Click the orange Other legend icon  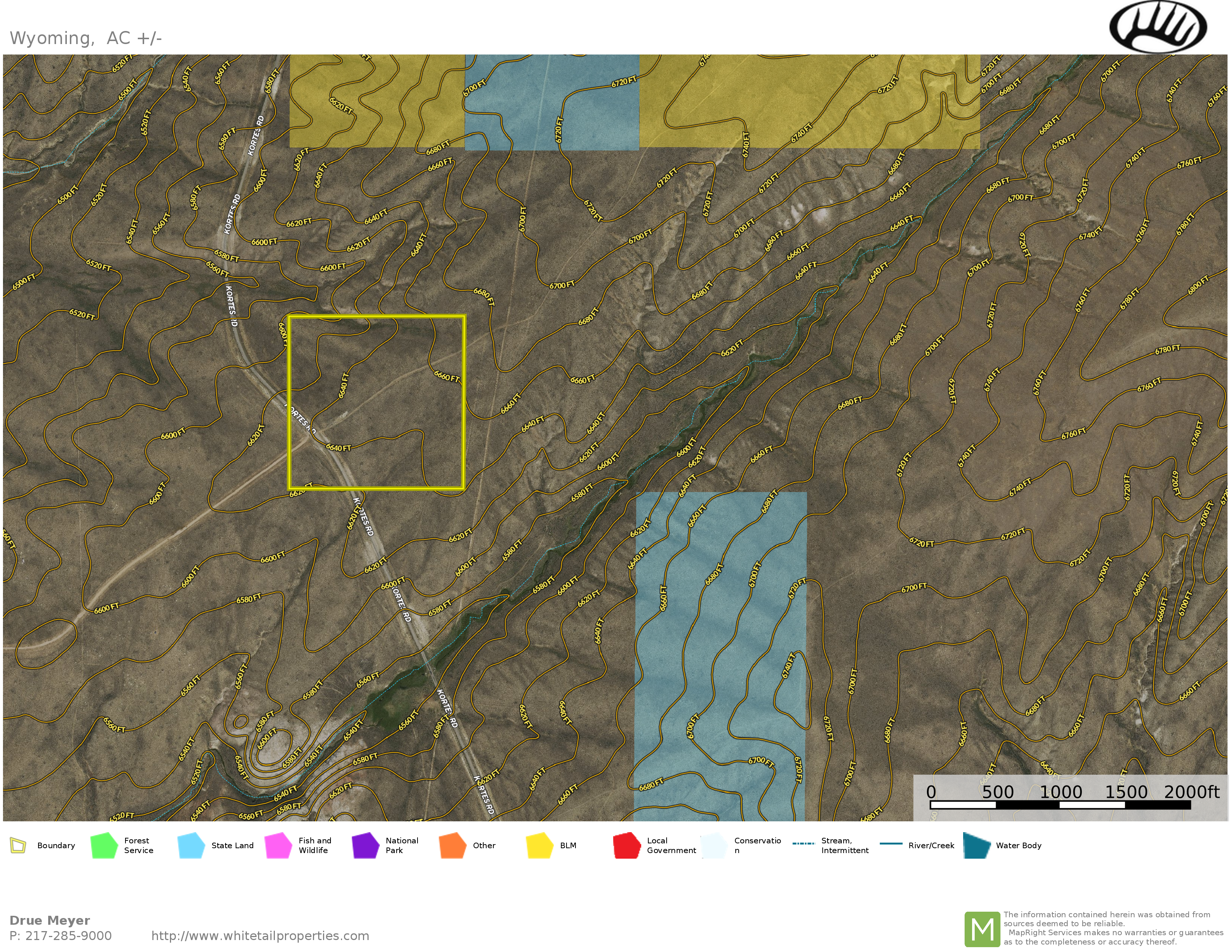(x=452, y=845)
